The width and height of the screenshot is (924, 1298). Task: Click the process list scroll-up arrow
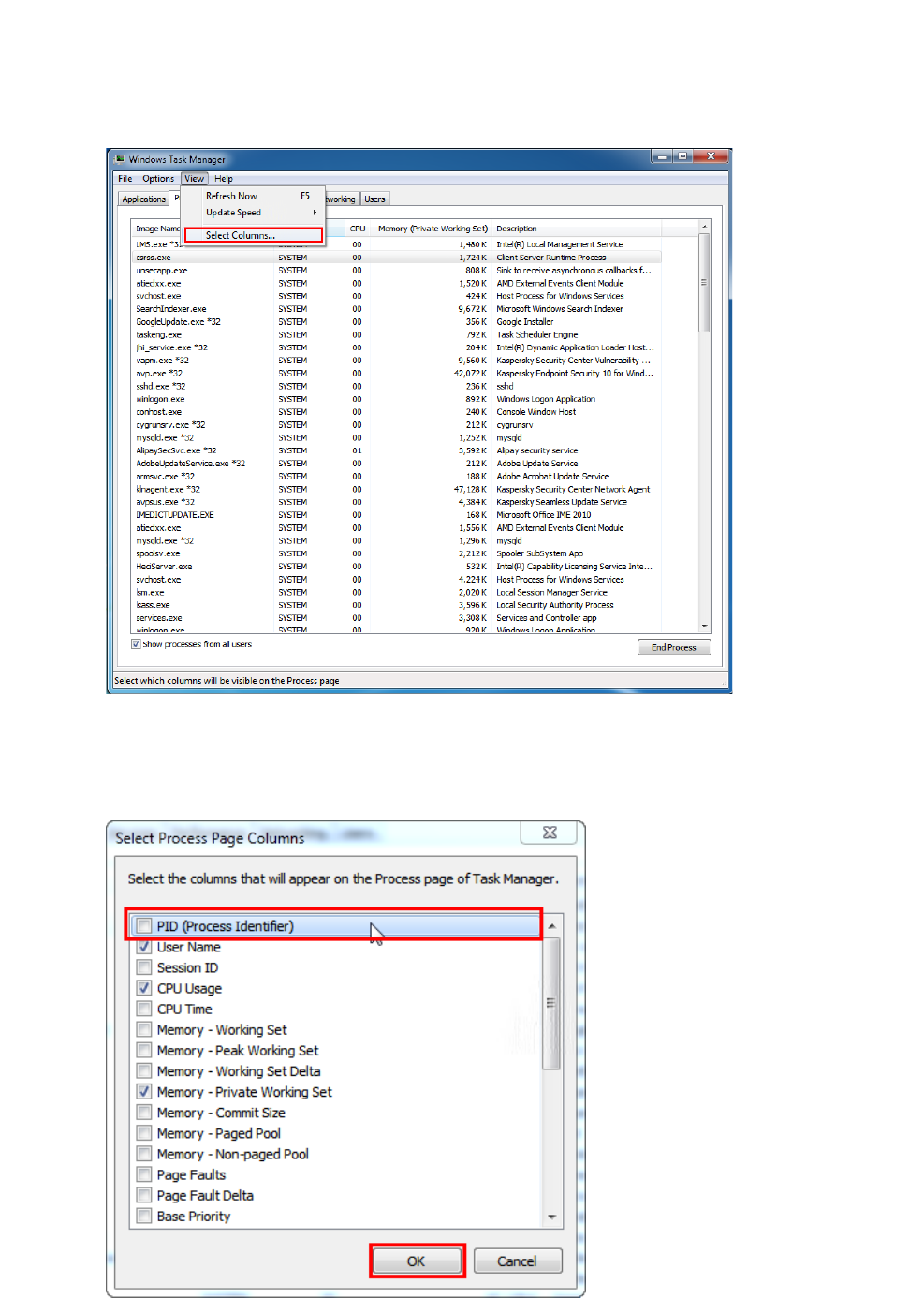tap(704, 228)
